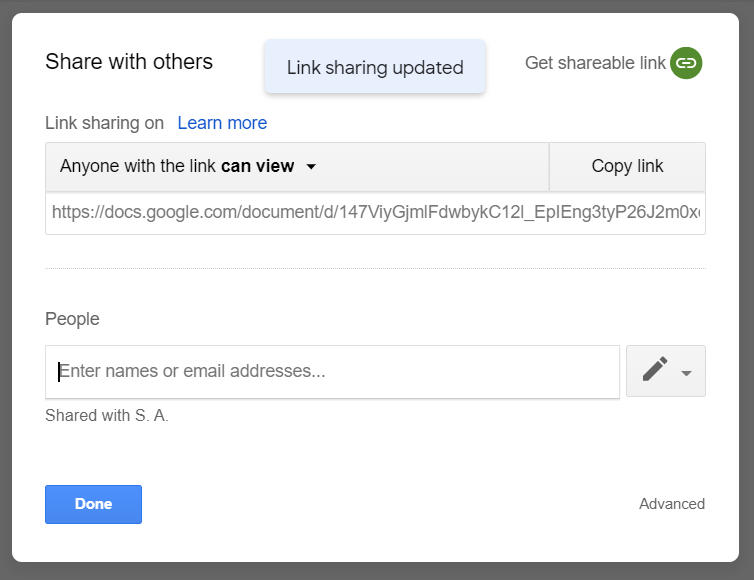Click the "Link sharing updated" notification

click(375, 67)
